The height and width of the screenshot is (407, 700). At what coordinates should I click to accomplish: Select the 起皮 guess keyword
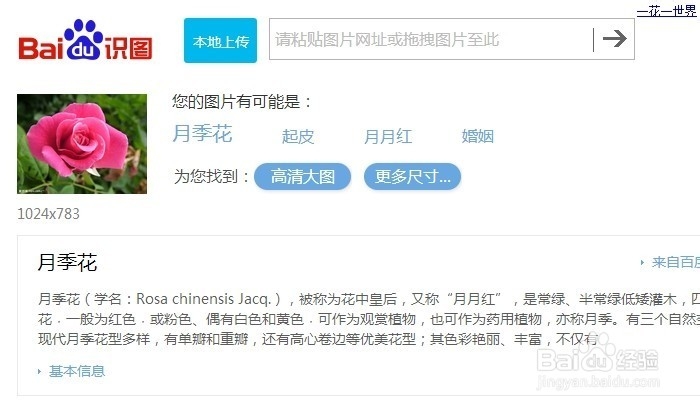coord(298,136)
